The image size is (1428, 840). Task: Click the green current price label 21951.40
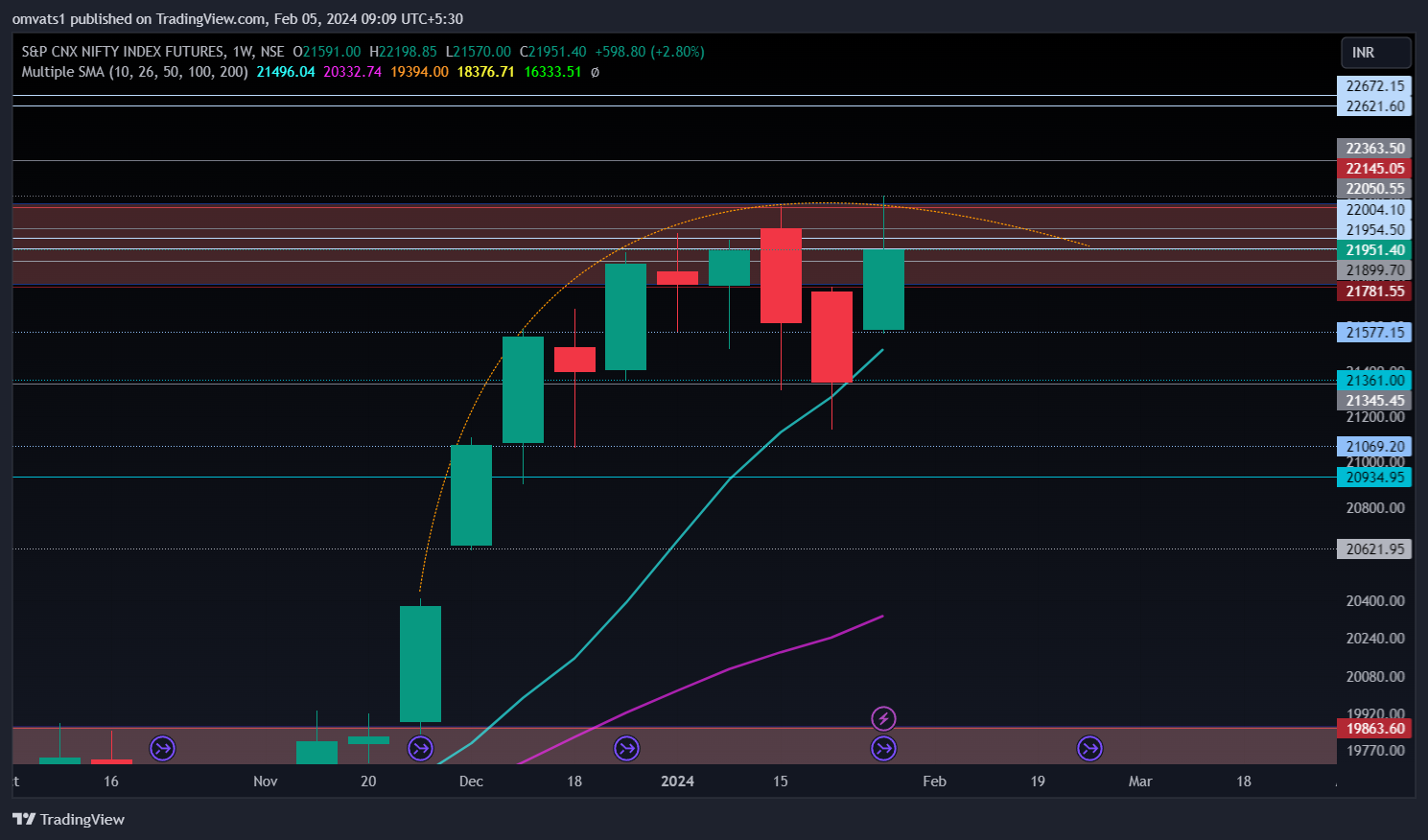coord(1374,250)
